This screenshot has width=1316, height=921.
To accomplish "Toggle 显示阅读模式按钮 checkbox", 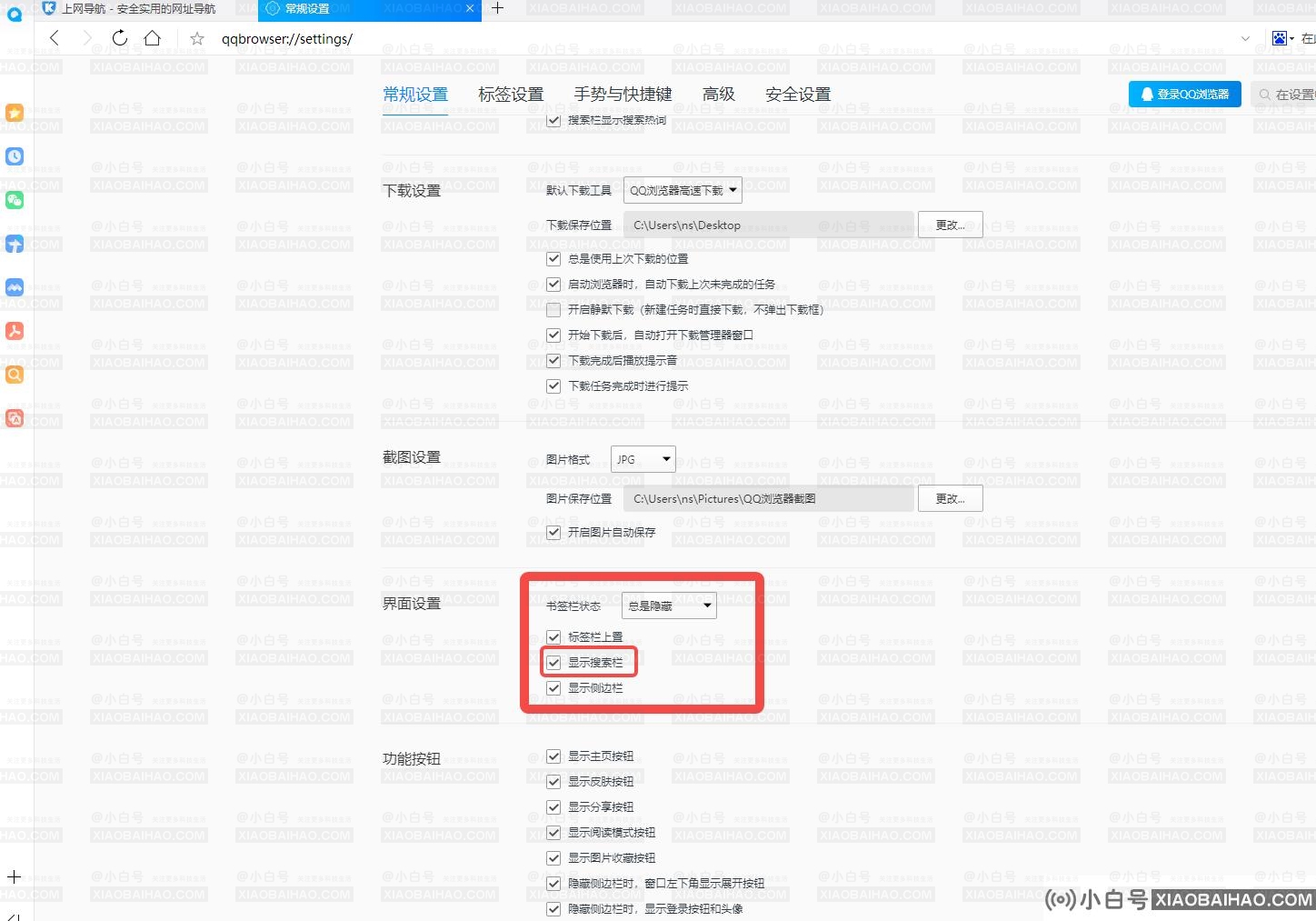I will [x=553, y=833].
